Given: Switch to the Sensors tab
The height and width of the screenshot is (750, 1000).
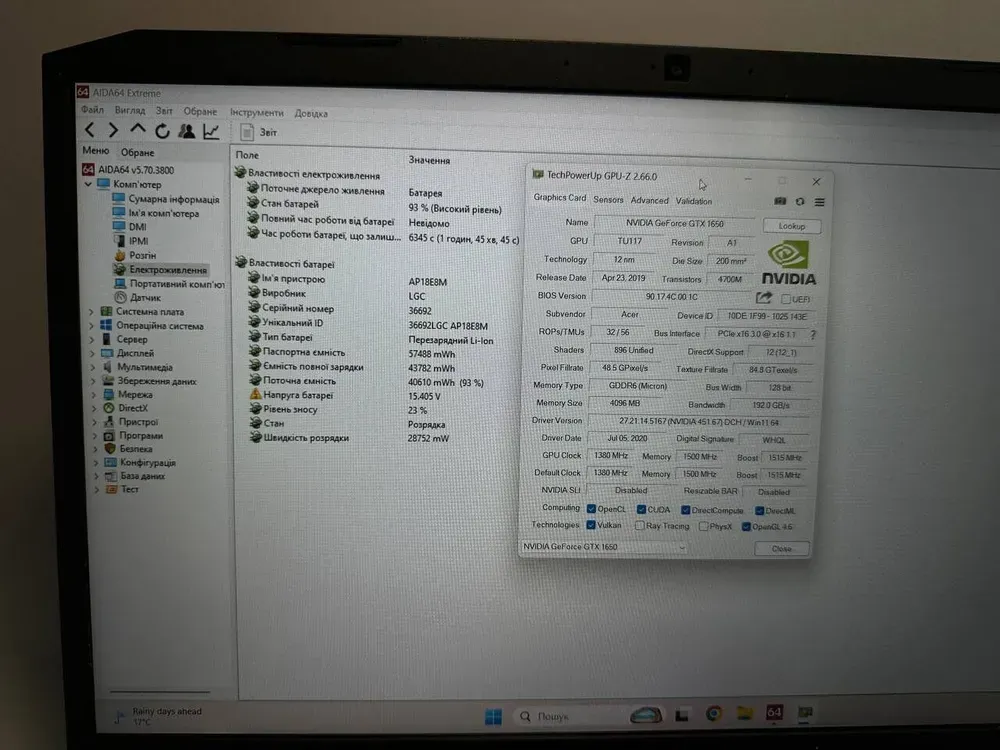Looking at the screenshot, I should pyautogui.click(x=608, y=200).
